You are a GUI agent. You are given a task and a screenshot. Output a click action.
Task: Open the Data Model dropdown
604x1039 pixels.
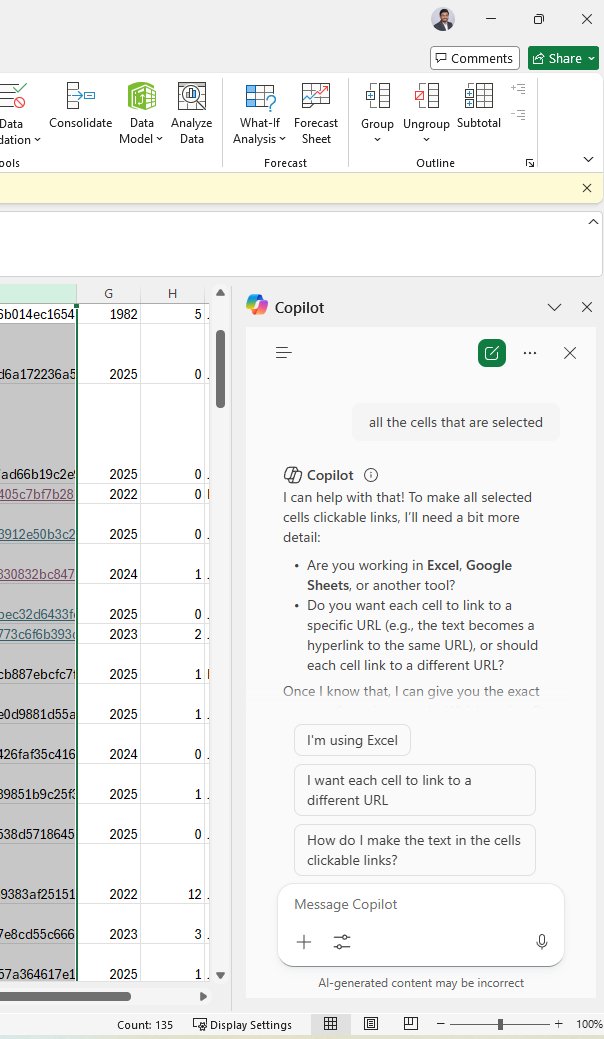click(x=141, y=114)
